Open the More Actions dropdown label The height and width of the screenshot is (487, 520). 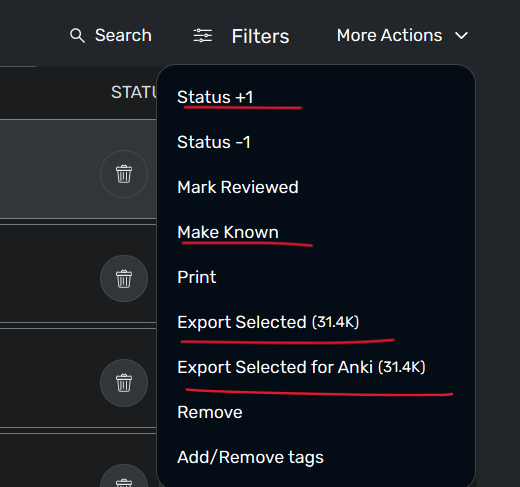click(x=389, y=35)
